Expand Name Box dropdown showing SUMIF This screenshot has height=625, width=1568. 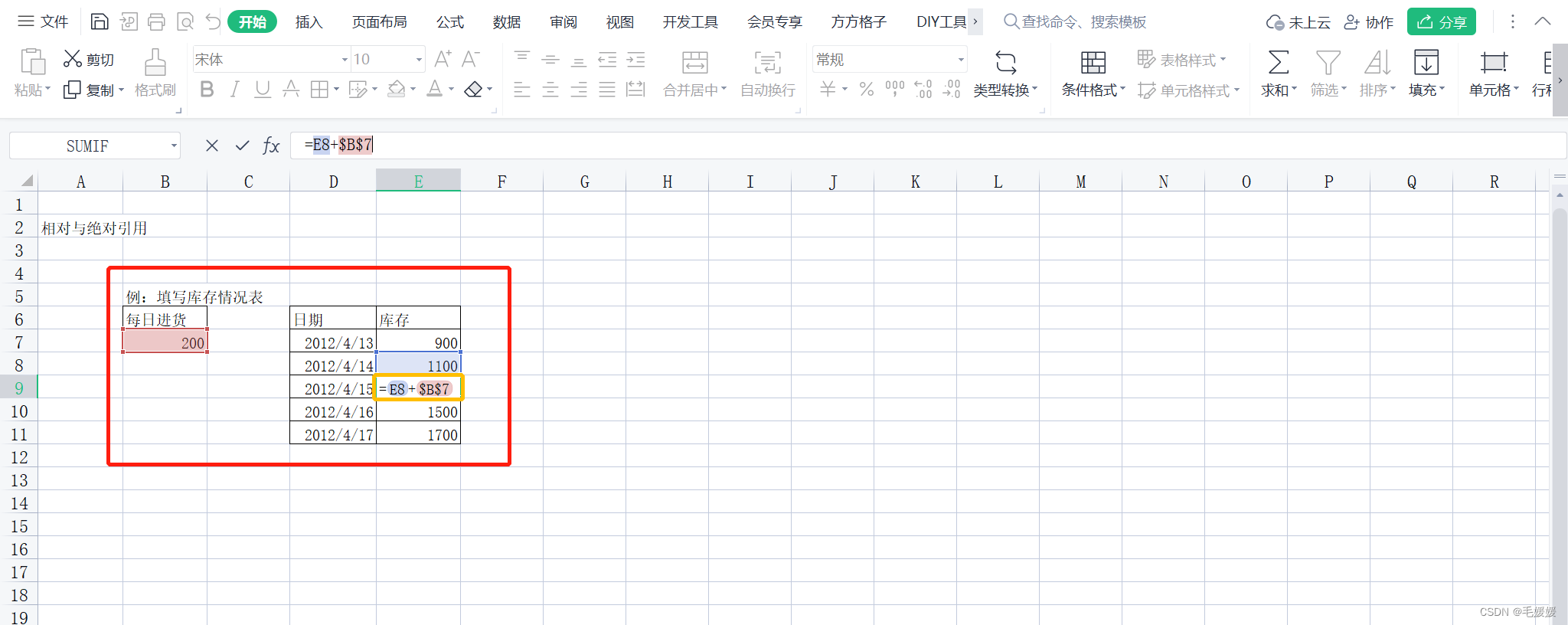(x=174, y=146)
